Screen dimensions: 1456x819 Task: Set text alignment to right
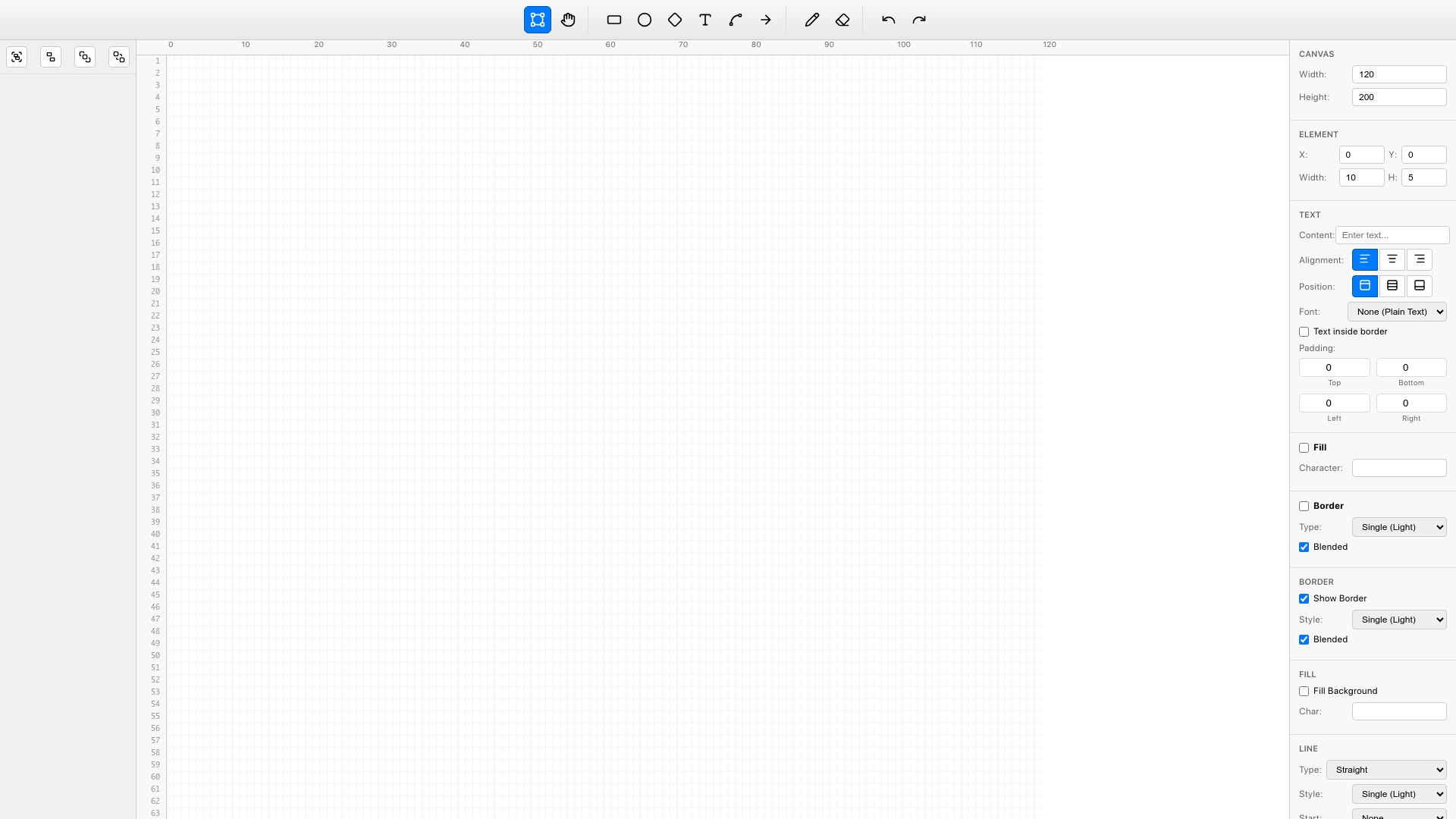1420,260
